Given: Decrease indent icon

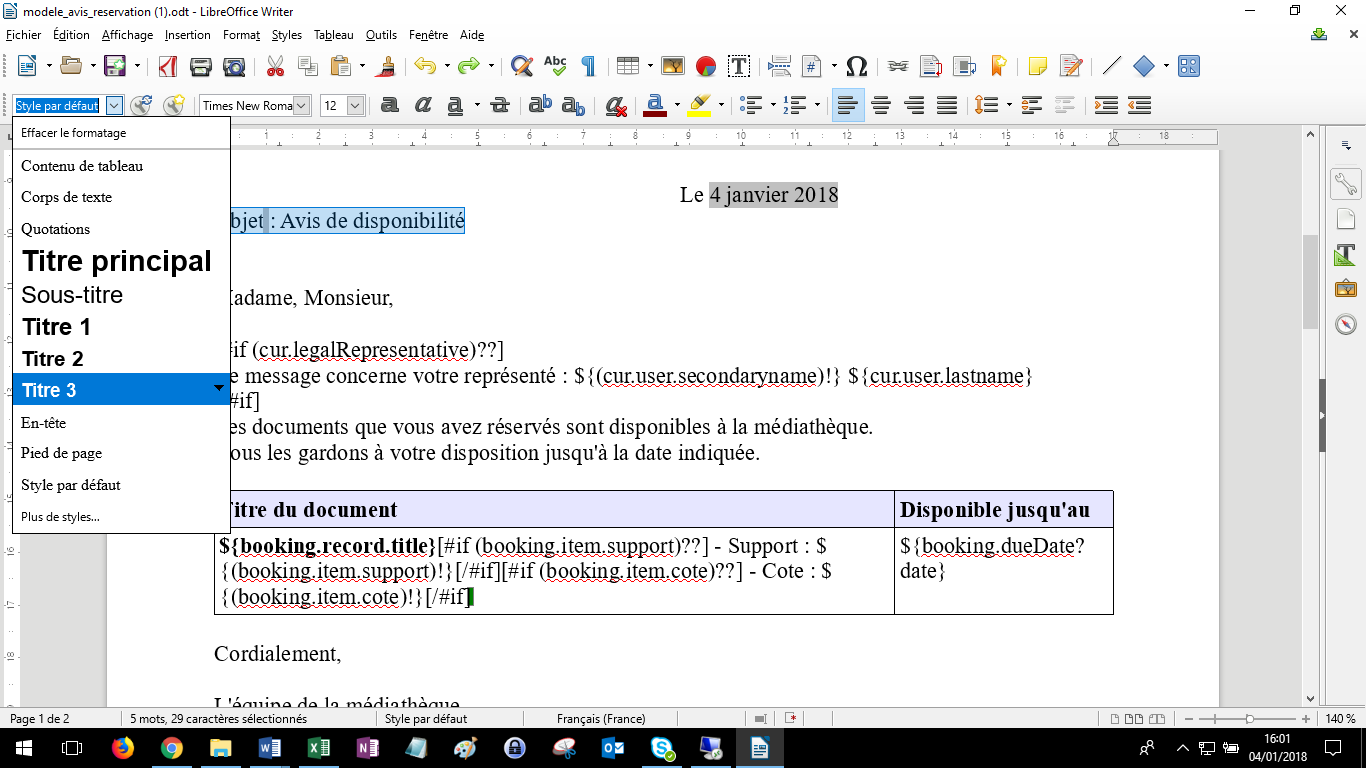Looking at the screenshot, I should tap(1139, 105).
